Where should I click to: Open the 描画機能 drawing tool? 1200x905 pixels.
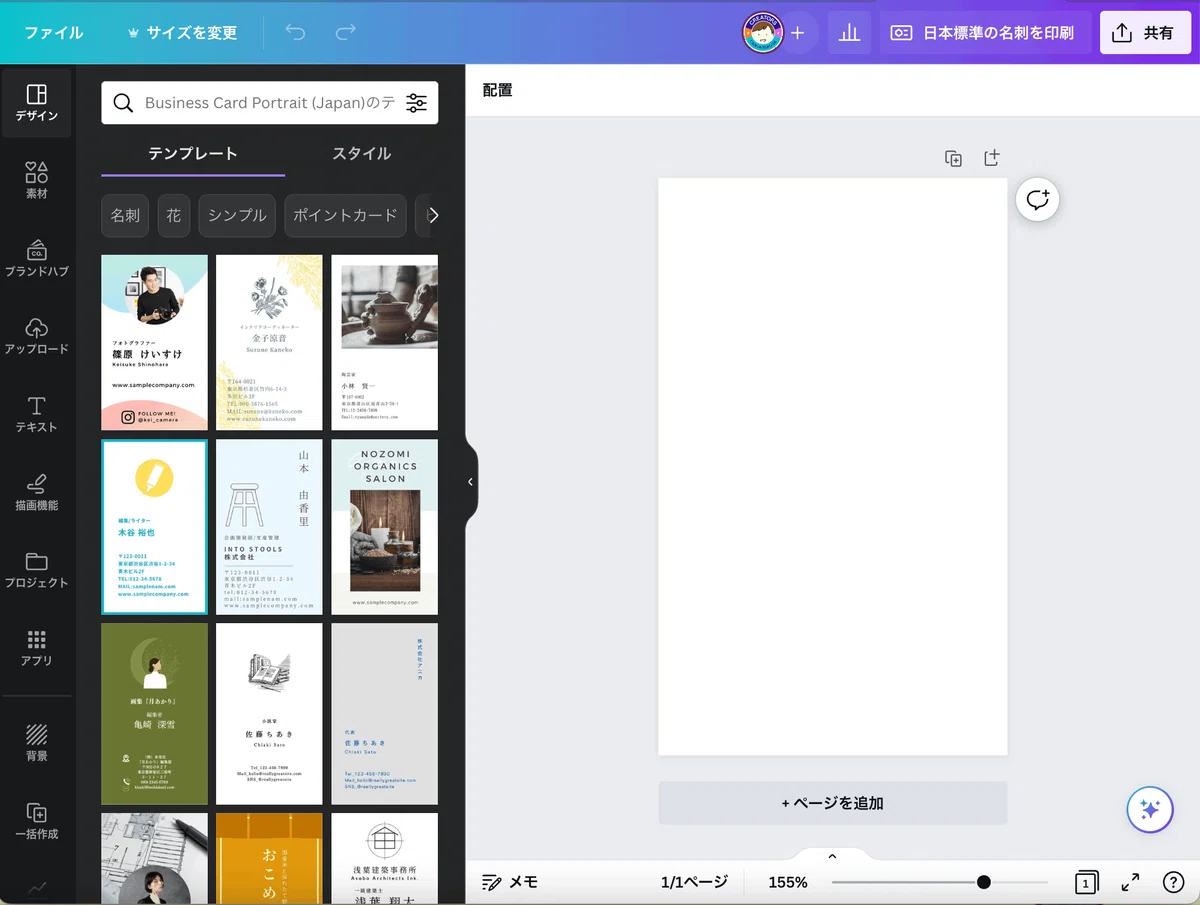click(36, 492)
